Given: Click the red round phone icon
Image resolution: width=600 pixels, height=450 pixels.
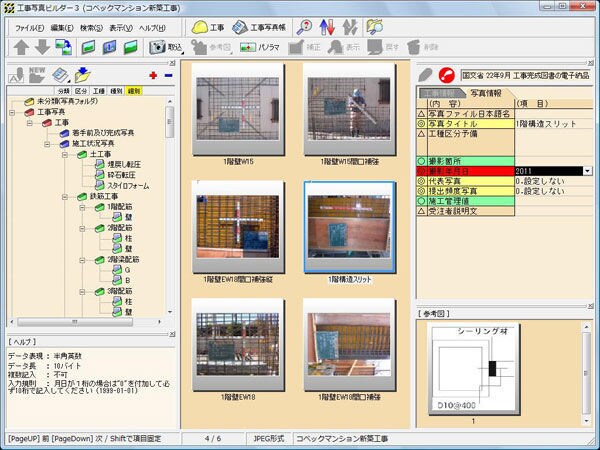Looking at the screenshot, I should click(x=447, y=75).
